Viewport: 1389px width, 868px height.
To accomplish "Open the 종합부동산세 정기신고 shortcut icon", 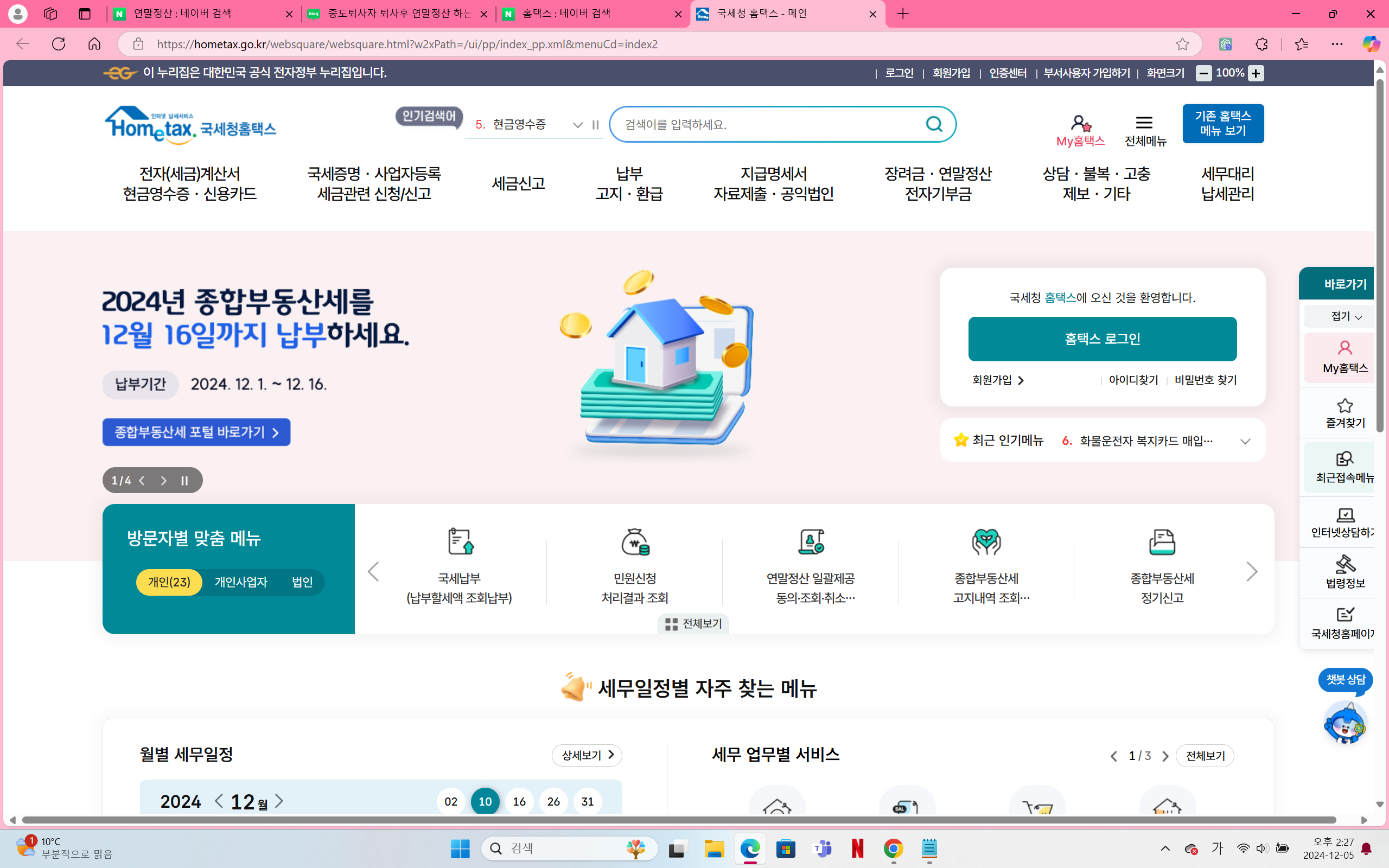I will point(1161,541).
